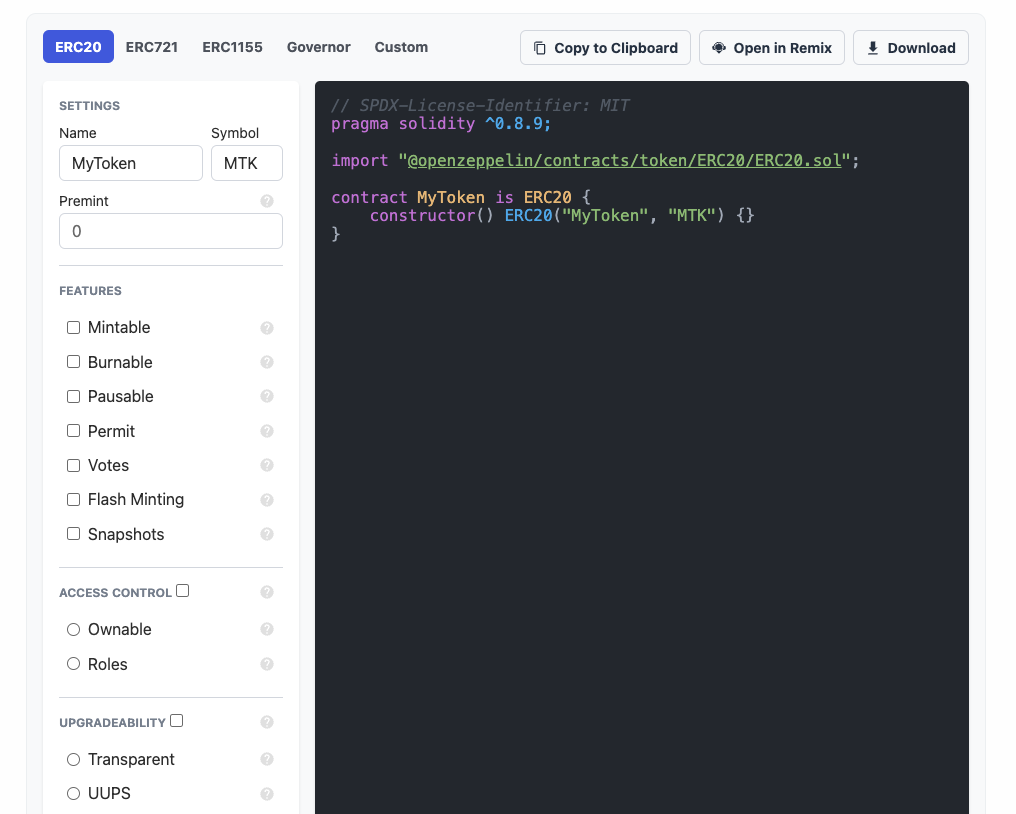Check the Flash Minting option
Viewport: 1016px width, 814px height.
click(x=73, y=499)
